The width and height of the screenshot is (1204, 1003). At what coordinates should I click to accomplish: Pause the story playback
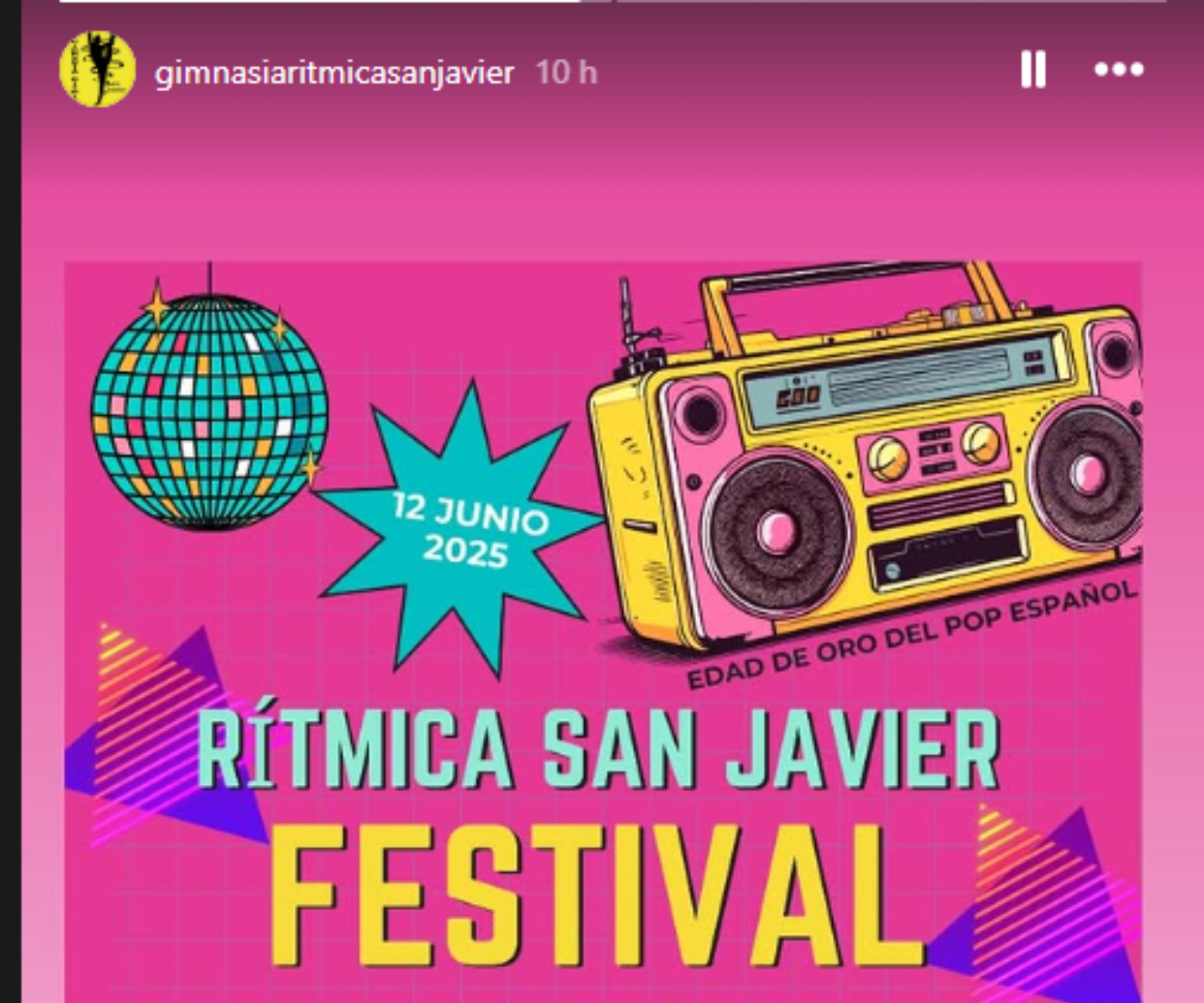(x=1033, y=70)
